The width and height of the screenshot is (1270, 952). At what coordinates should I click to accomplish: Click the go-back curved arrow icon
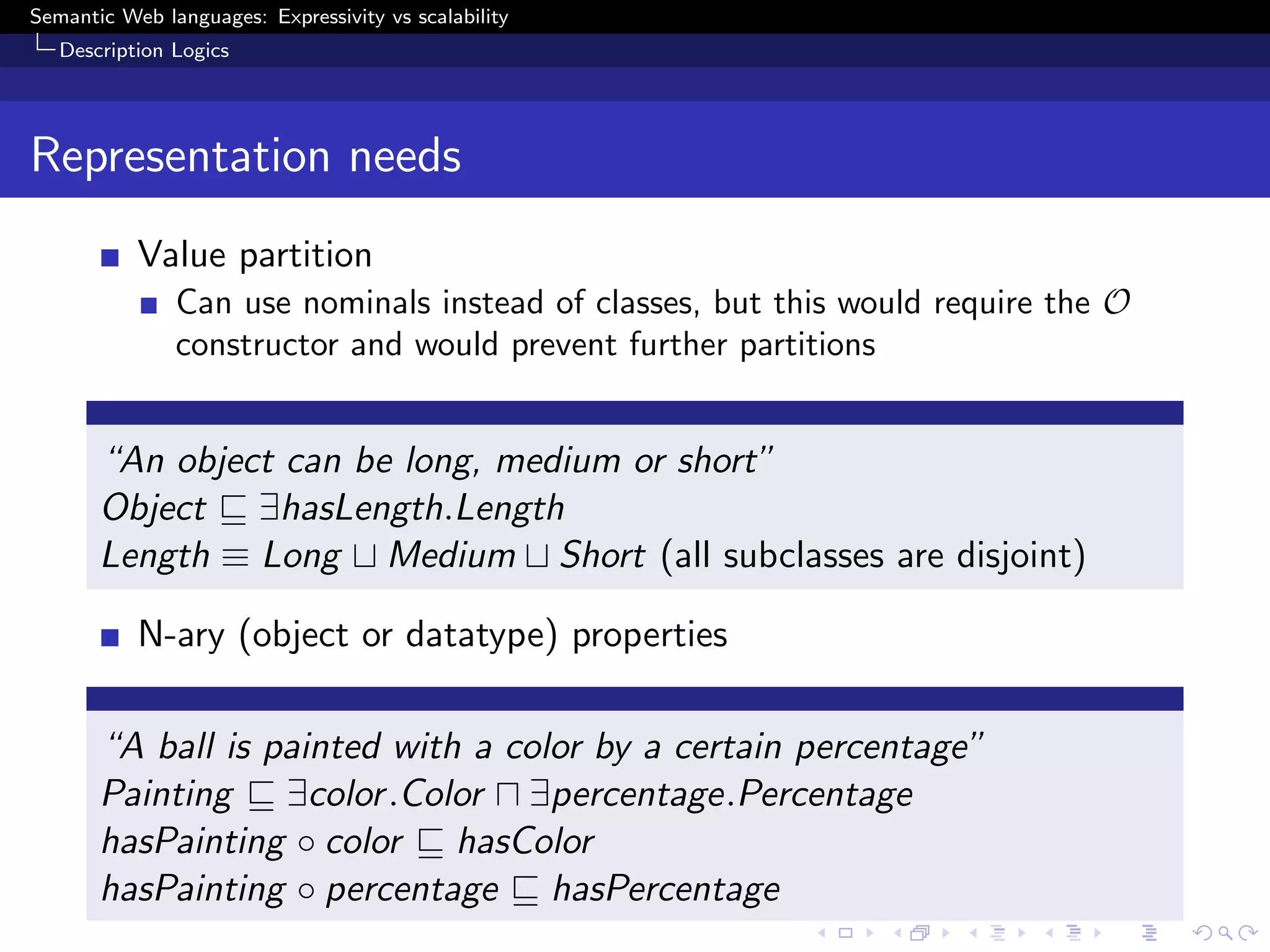point(1202,933)
